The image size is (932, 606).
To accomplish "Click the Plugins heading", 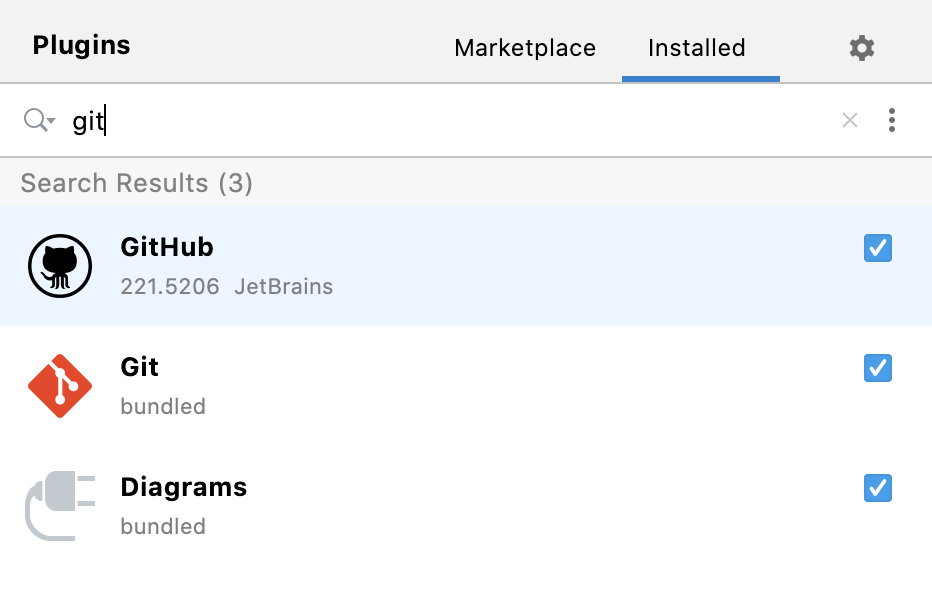I will (81, 45).
